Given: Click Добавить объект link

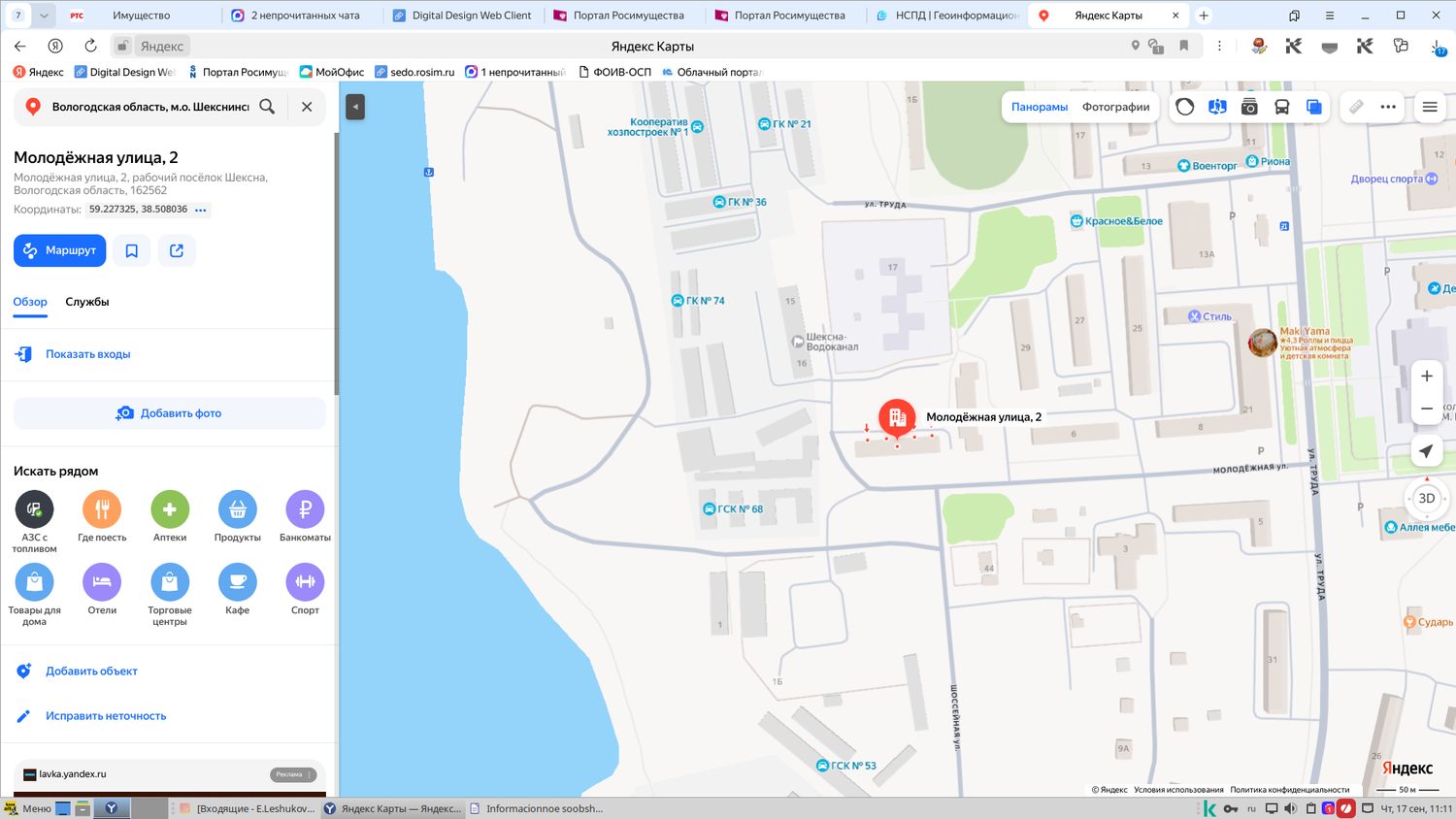Looking at the screenshot, I should coord(91,672).
